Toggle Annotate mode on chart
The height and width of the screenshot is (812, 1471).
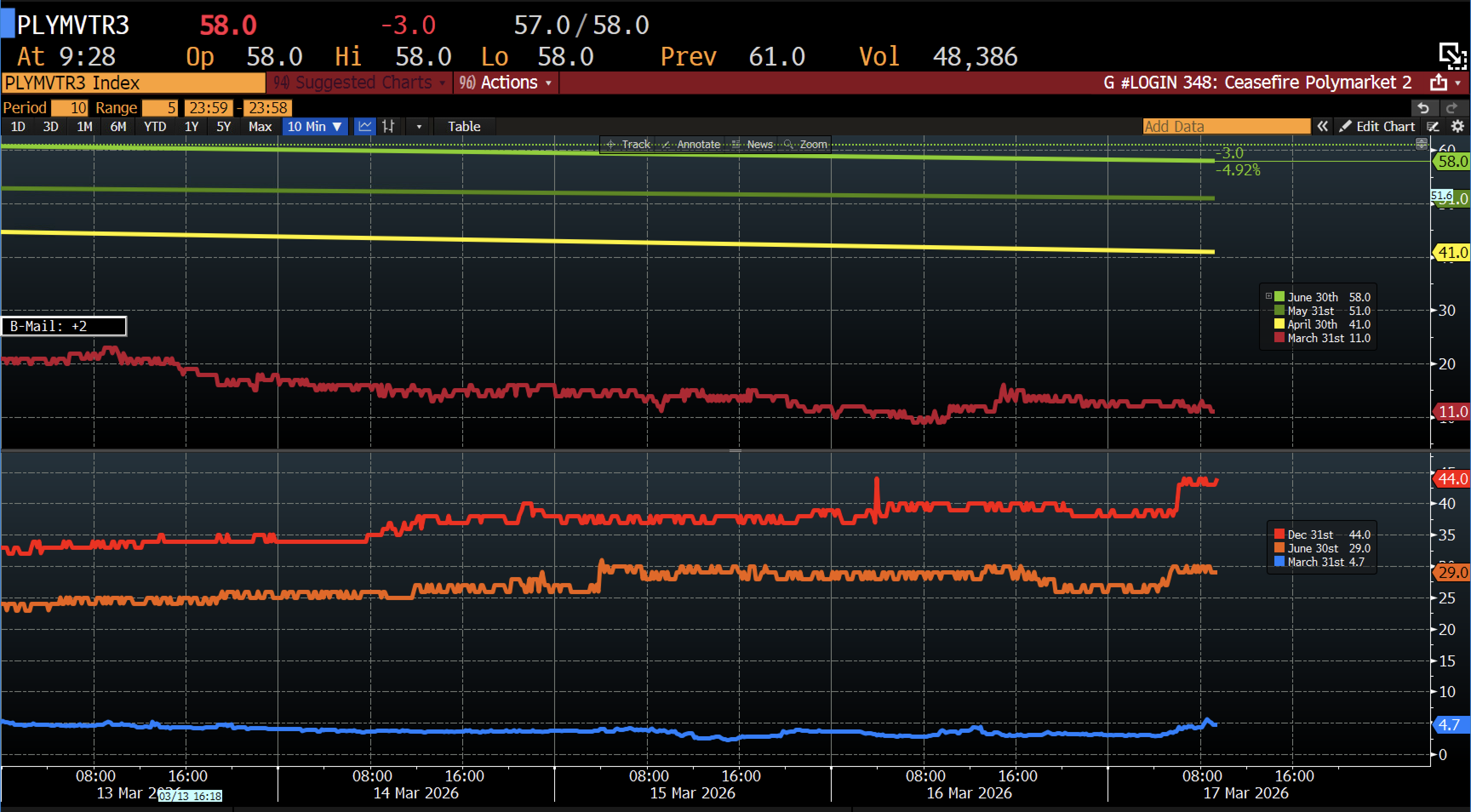pos(692,144)
